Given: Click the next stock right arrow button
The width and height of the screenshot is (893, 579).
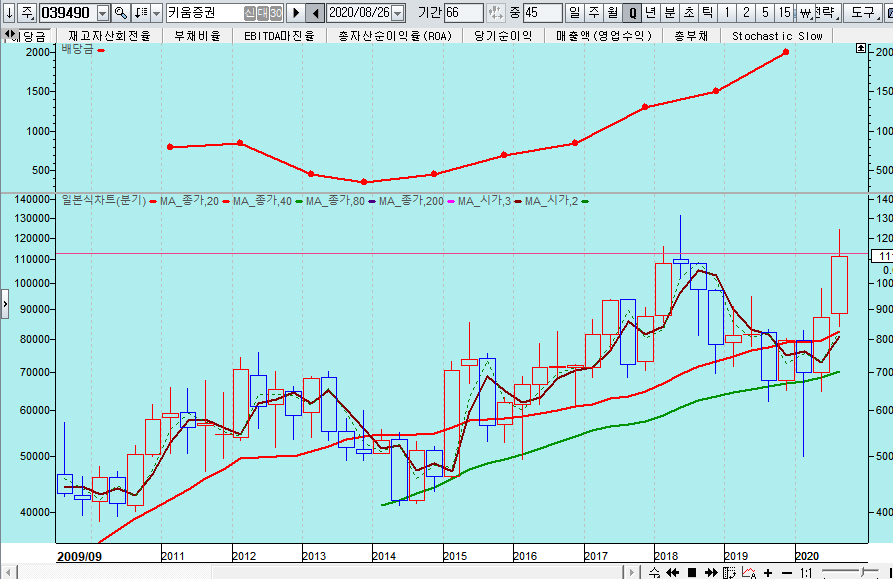Looking at the screenshot, I should (296, 13).
